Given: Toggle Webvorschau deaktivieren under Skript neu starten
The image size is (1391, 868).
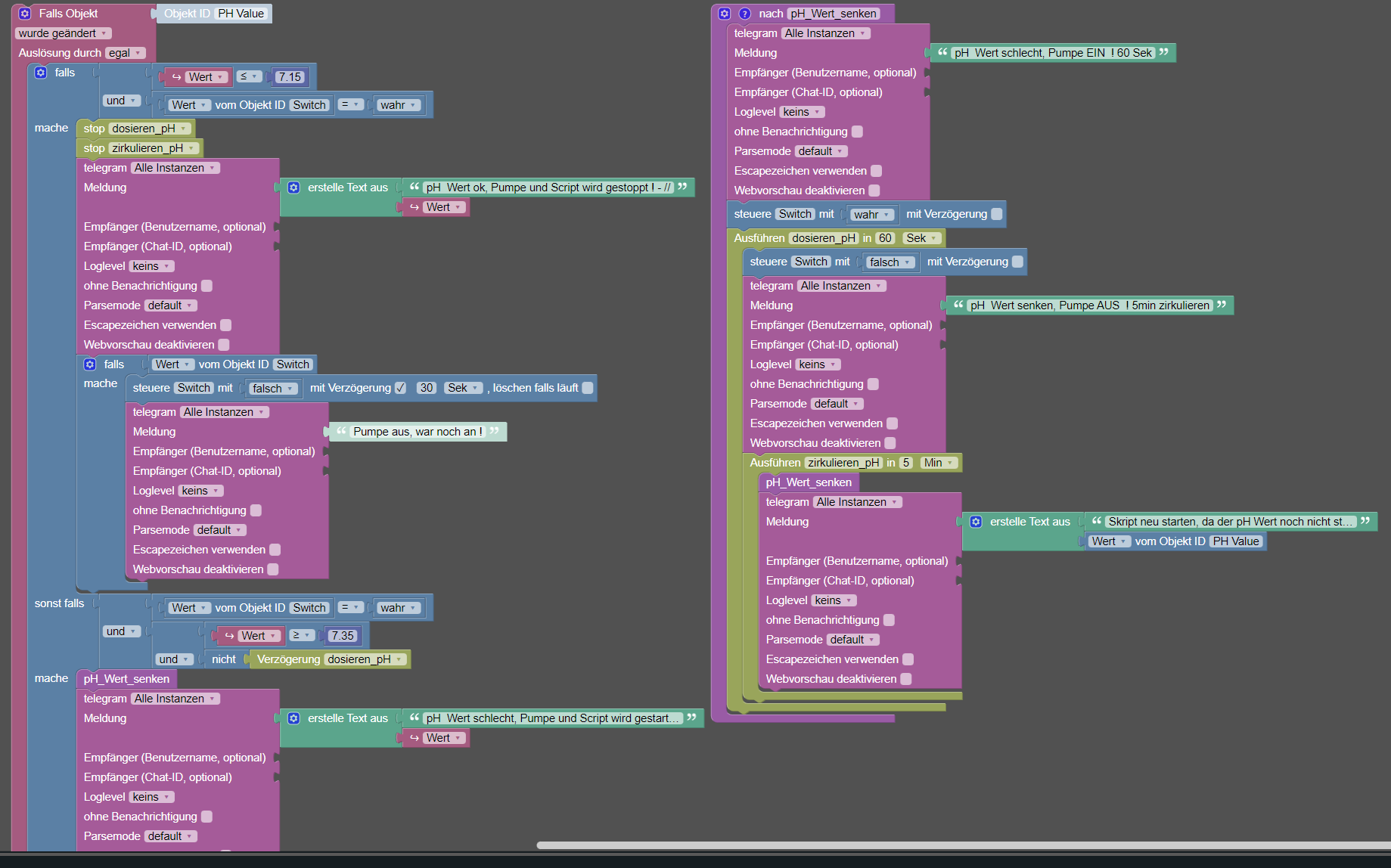Looking at the screenshot, I should (x=906, y=679).
